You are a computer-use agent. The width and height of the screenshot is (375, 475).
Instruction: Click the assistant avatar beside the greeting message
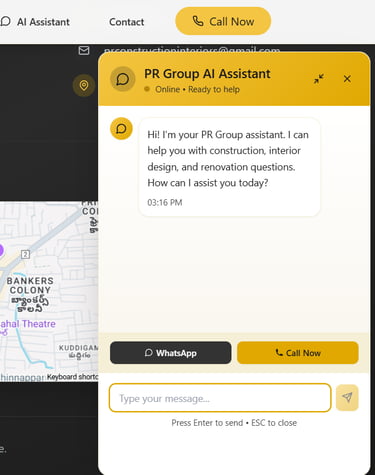[121, 129]
